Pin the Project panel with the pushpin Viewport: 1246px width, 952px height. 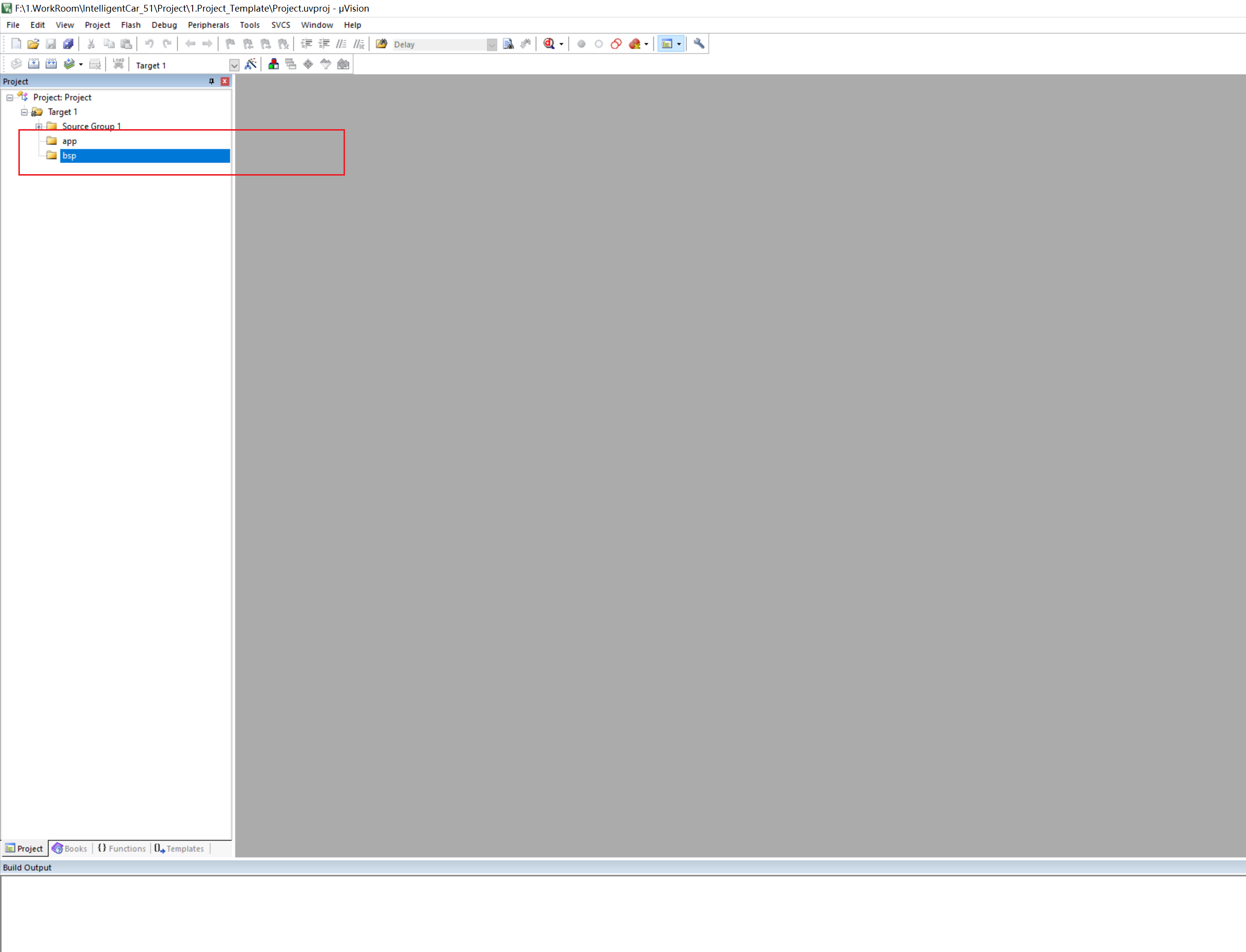(211, 82)
